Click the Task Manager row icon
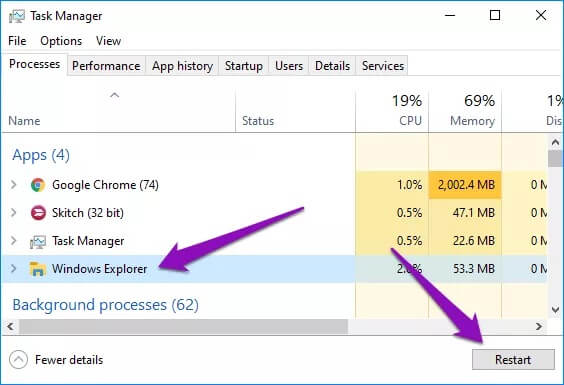 coord(38,241)
